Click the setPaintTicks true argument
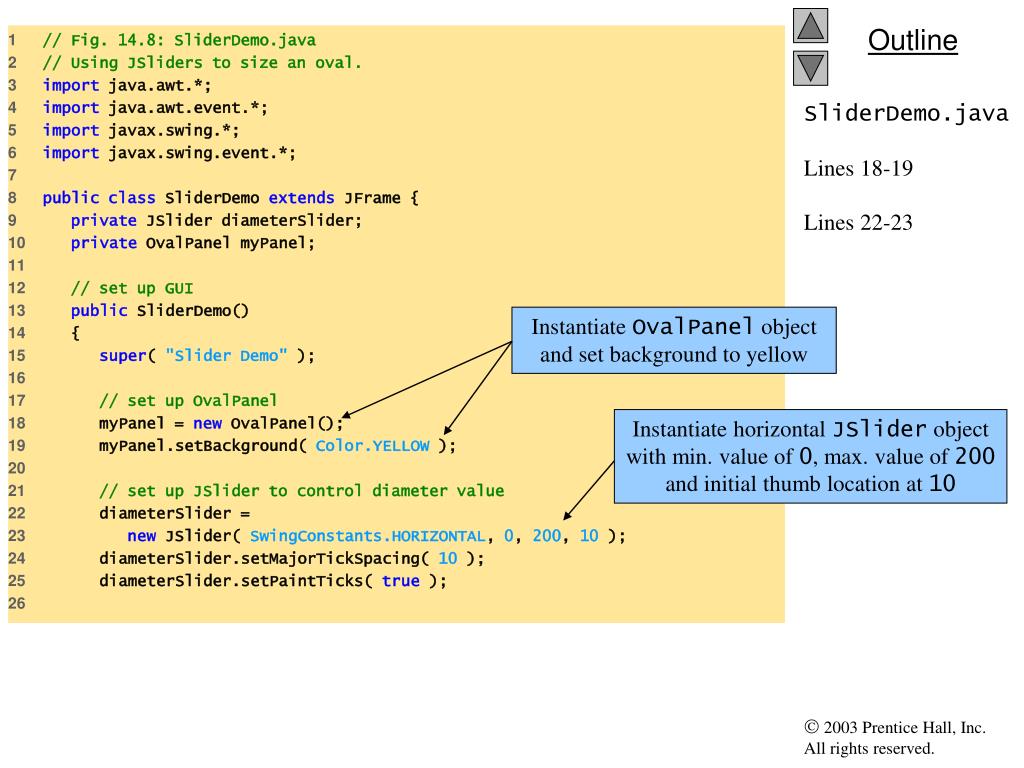Viewport: 1024px width, 768px height. tap(400, 581)
